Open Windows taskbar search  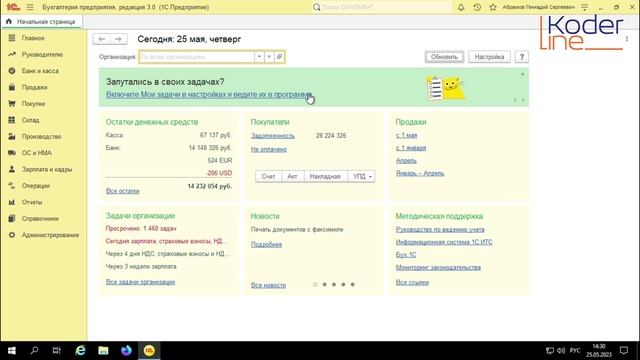coord(34,350)
